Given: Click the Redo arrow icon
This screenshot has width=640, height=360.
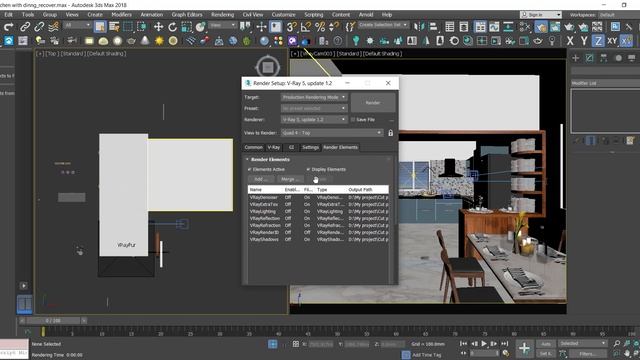Looking at the screenshot, I should [x=8, y=27].
